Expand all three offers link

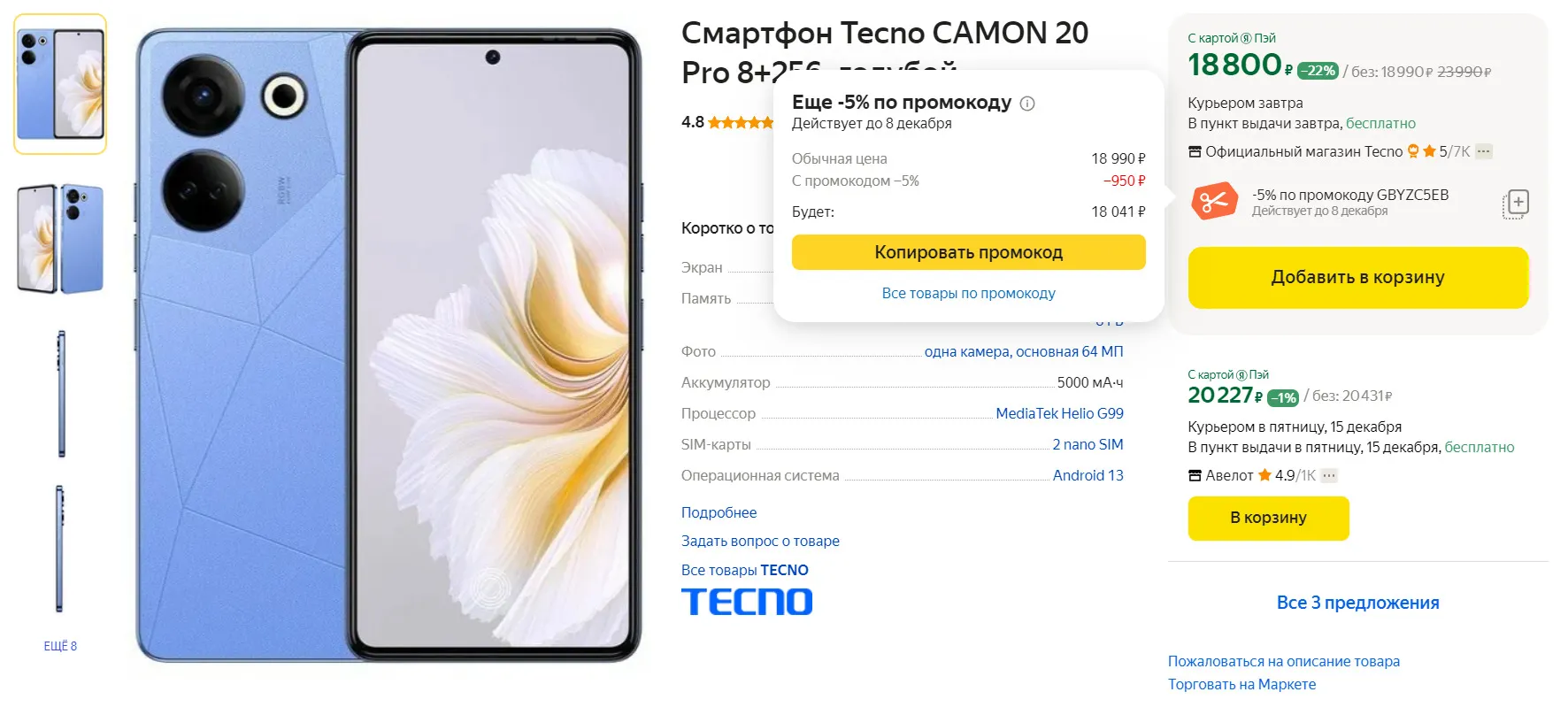coord(1357,603)
